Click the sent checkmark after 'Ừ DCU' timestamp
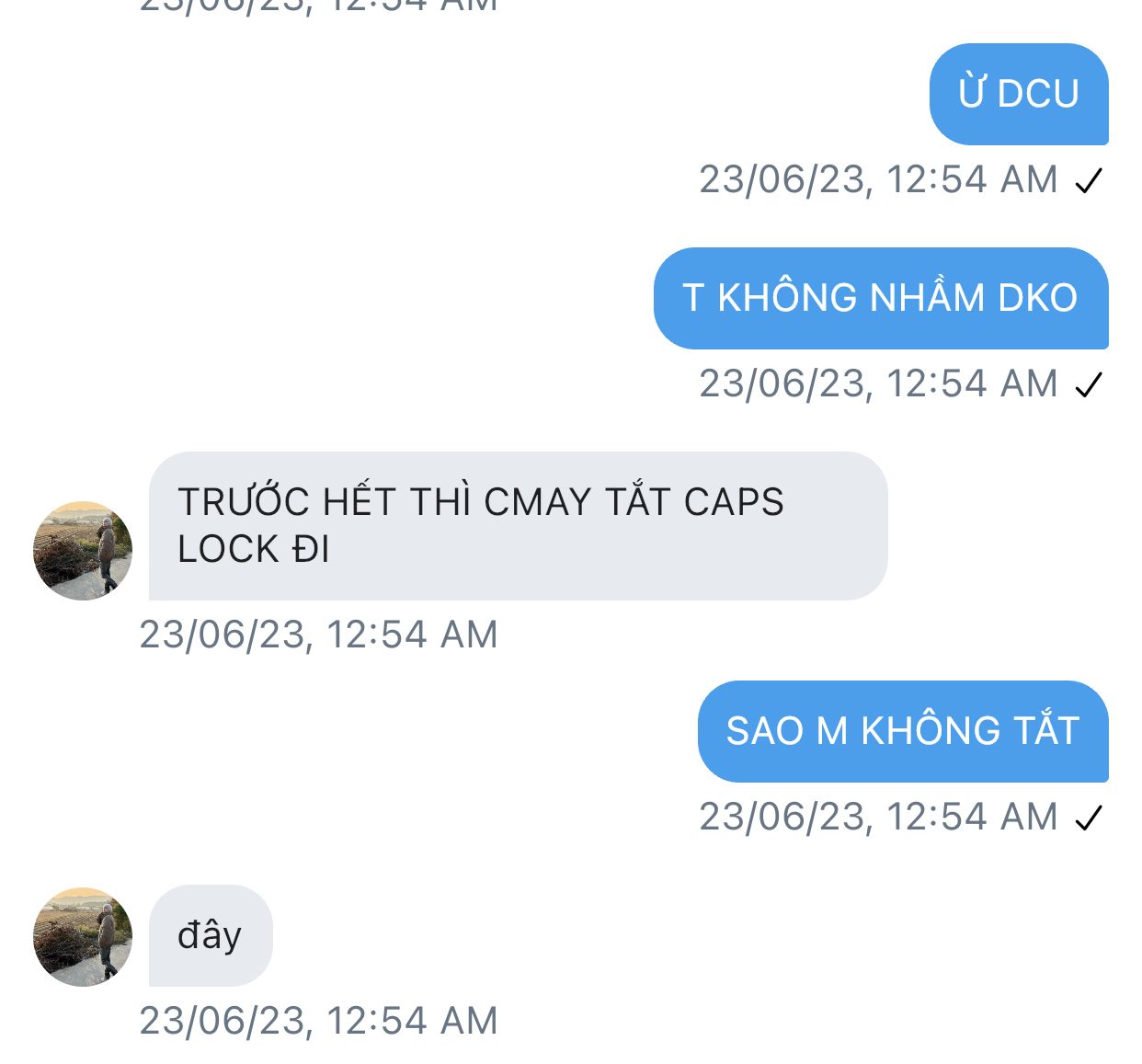The image size is (1142, 1064). point(1089,180)
